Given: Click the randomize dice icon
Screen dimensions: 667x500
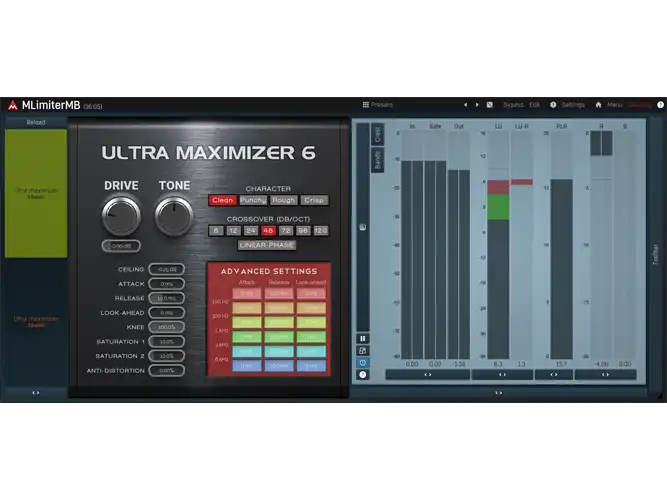Looking at the screenshot, I should (490, 105).
